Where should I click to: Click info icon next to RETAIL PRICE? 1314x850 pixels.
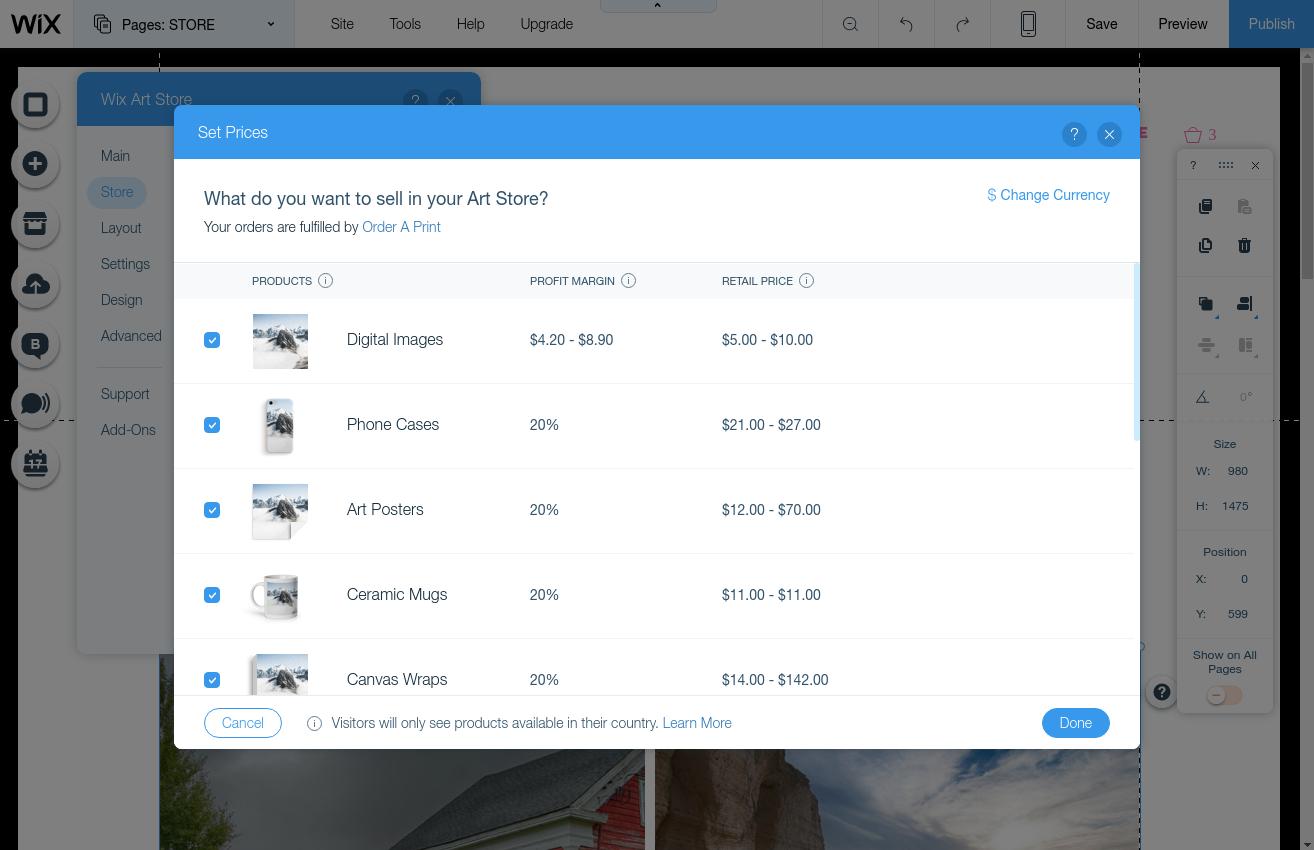[x=806, y=281]
